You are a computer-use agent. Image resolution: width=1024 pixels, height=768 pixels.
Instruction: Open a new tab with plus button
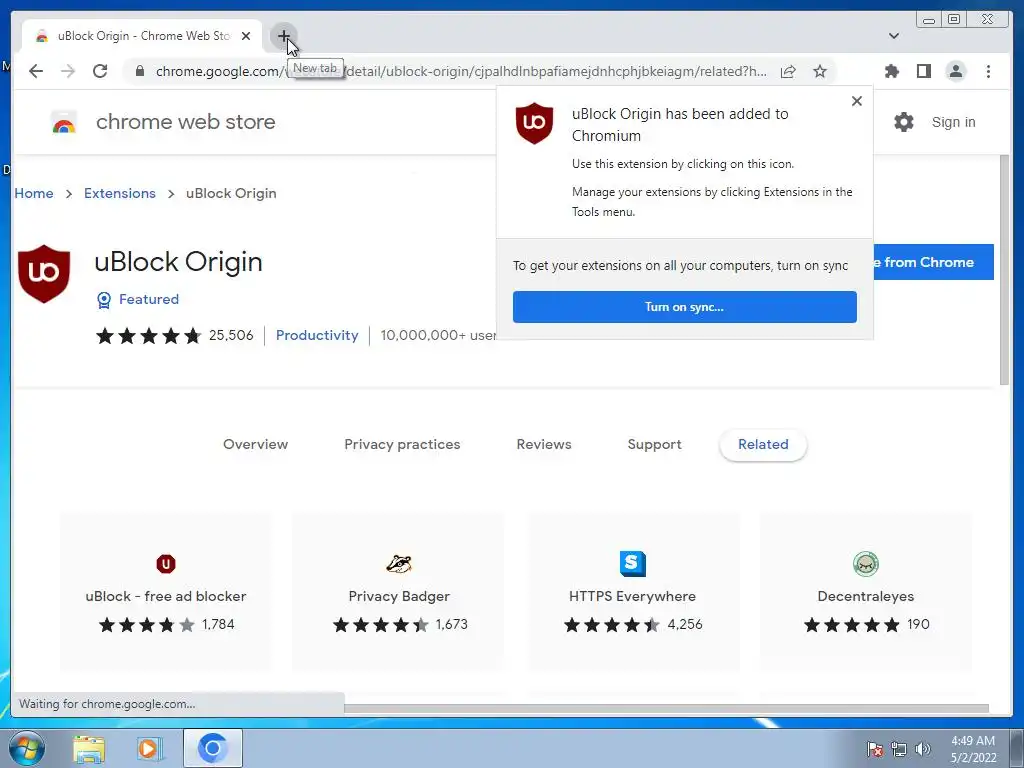(x=283, y=36)
